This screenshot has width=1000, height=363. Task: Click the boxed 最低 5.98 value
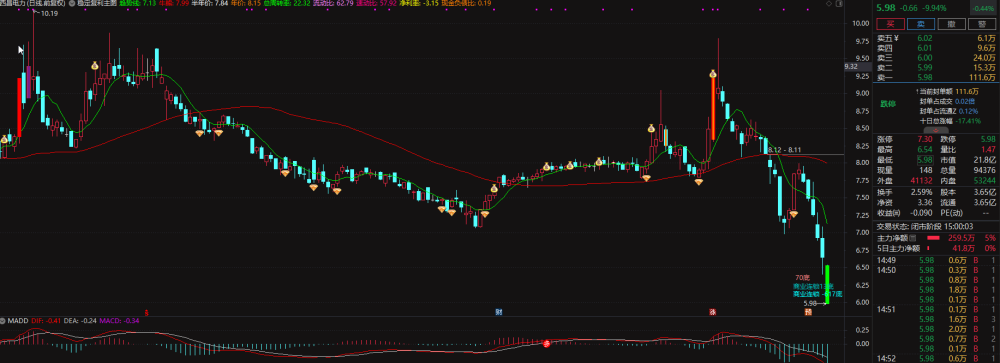coord(925,159)
